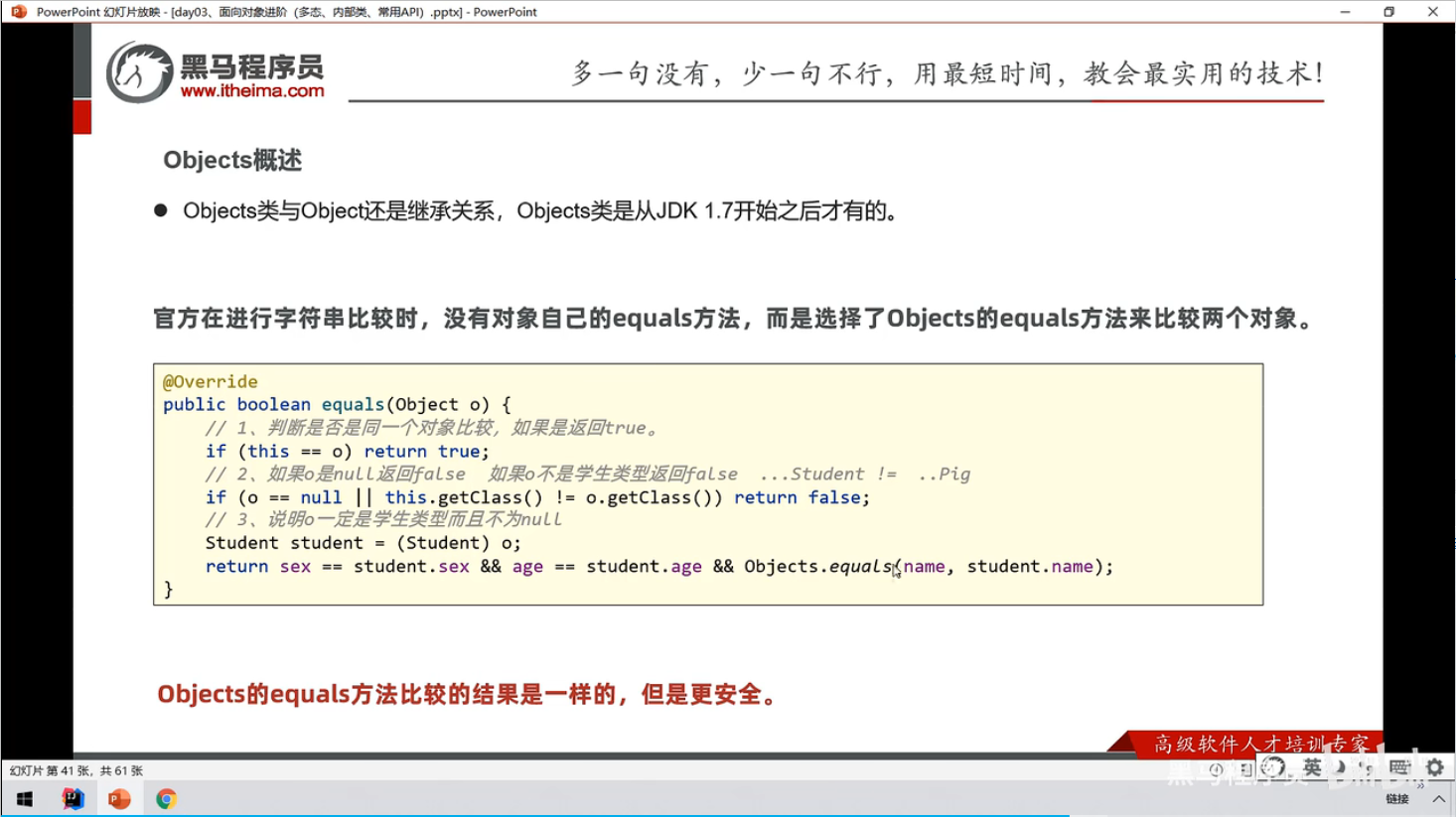Open language bar settings via the gear icon
This screenshot has width=1456, height=817.
(x=1434, y=767)
